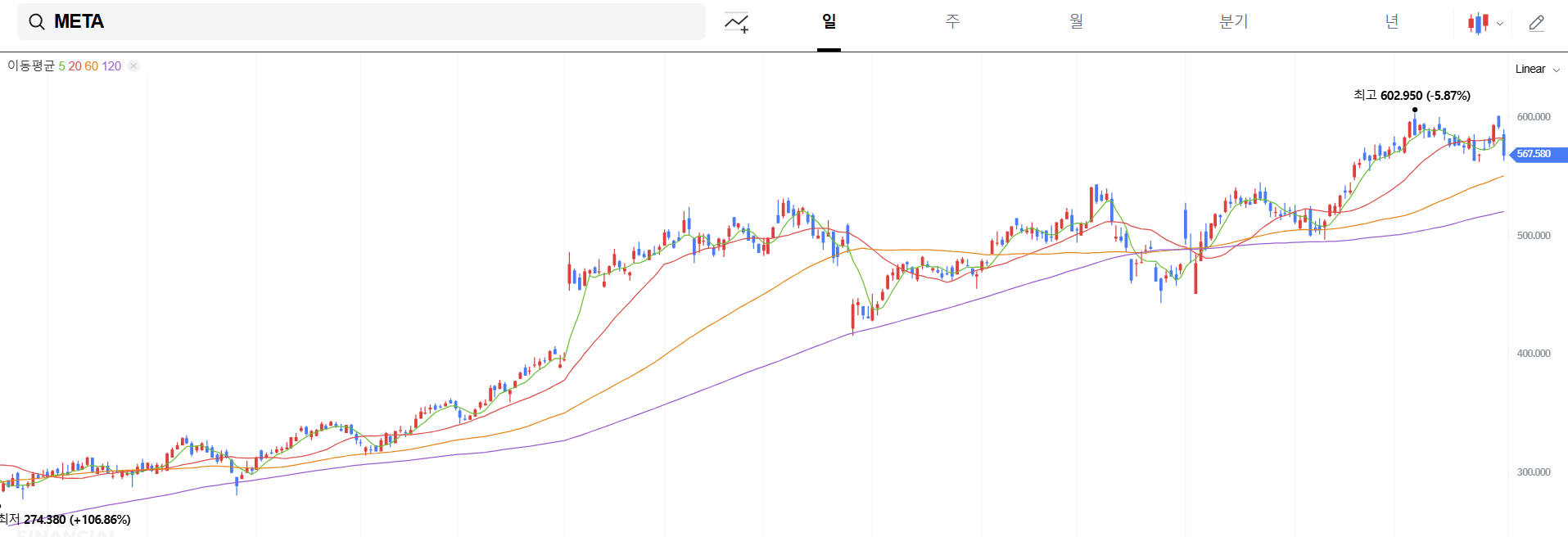Screen dimensions: 1568x537
Task: Click the search magnifier icon
Action: point(37,22)
